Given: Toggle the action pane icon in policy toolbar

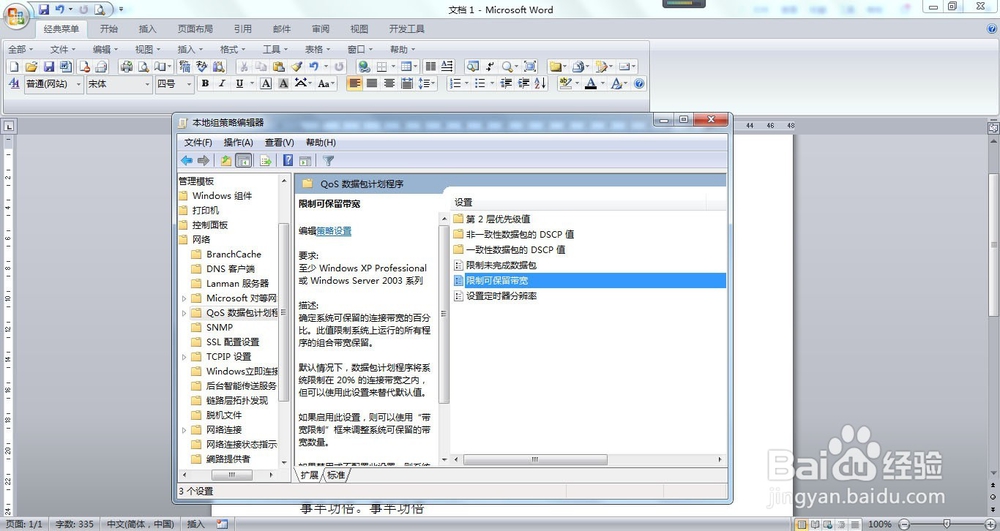Looking at the screenshot, I should pos(305,161).
